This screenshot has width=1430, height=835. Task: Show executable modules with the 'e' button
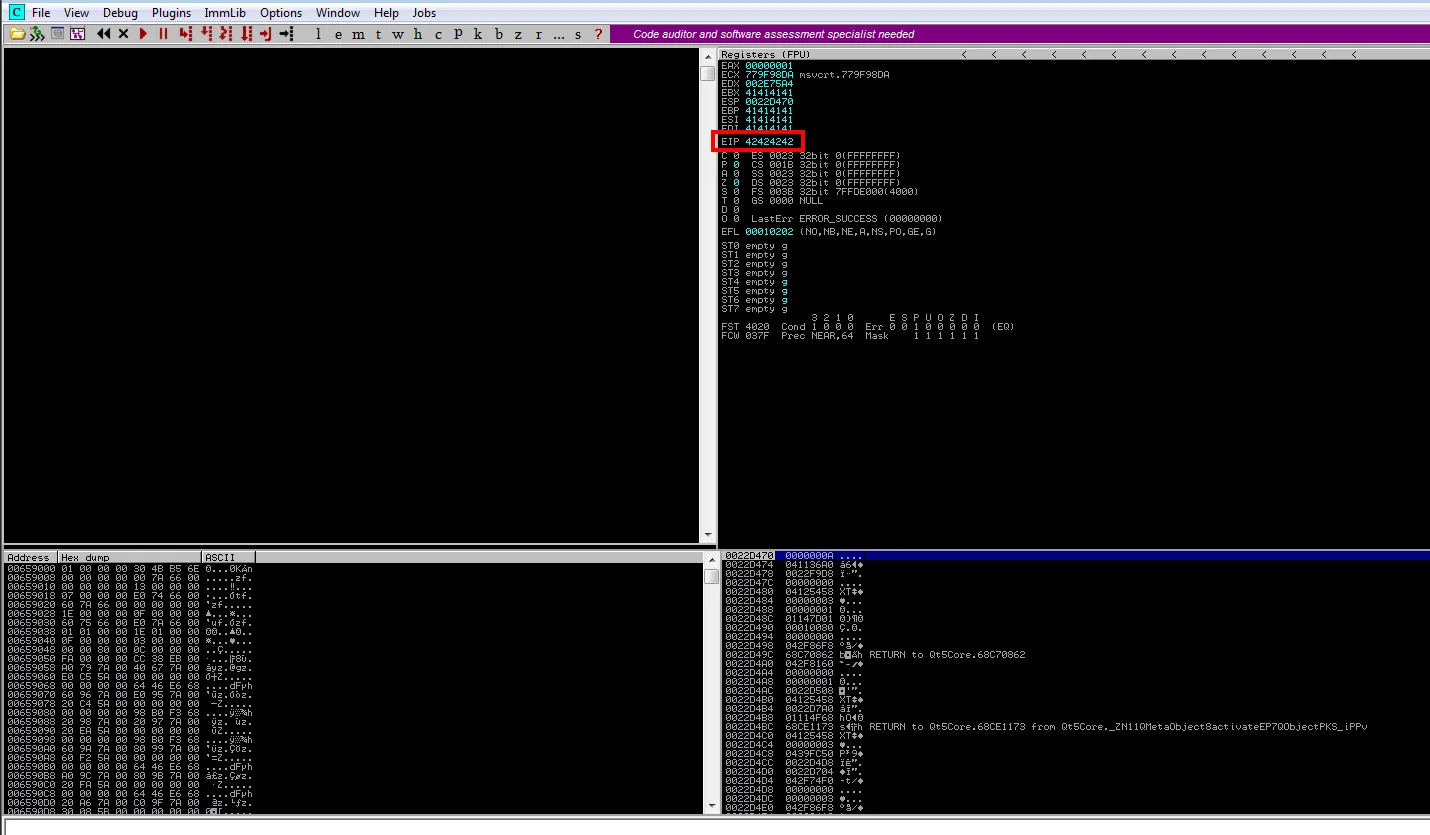337,34
